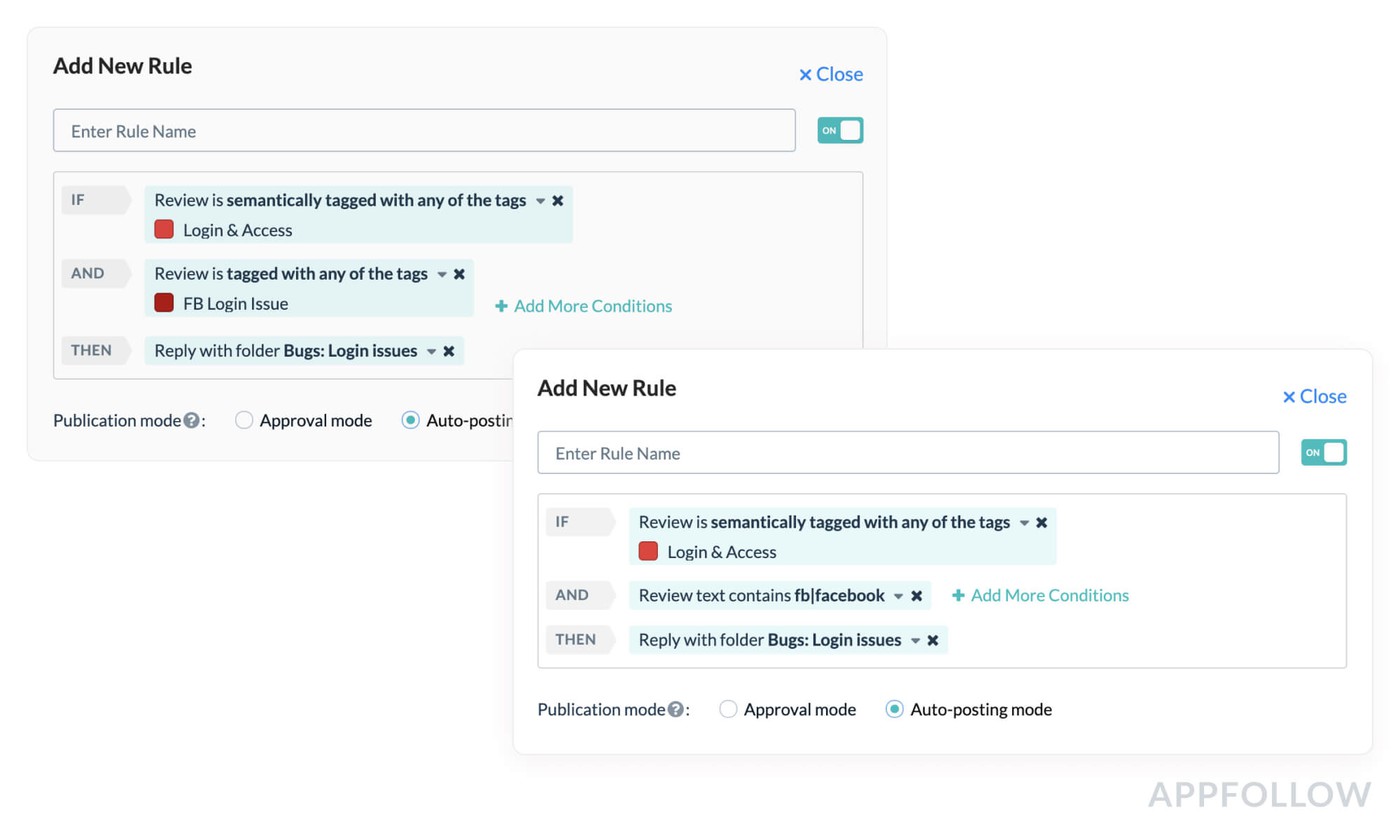1400x835 pixels.
Task: Toggle the ON switch in front panel
Action: (x=1323, y=453)
